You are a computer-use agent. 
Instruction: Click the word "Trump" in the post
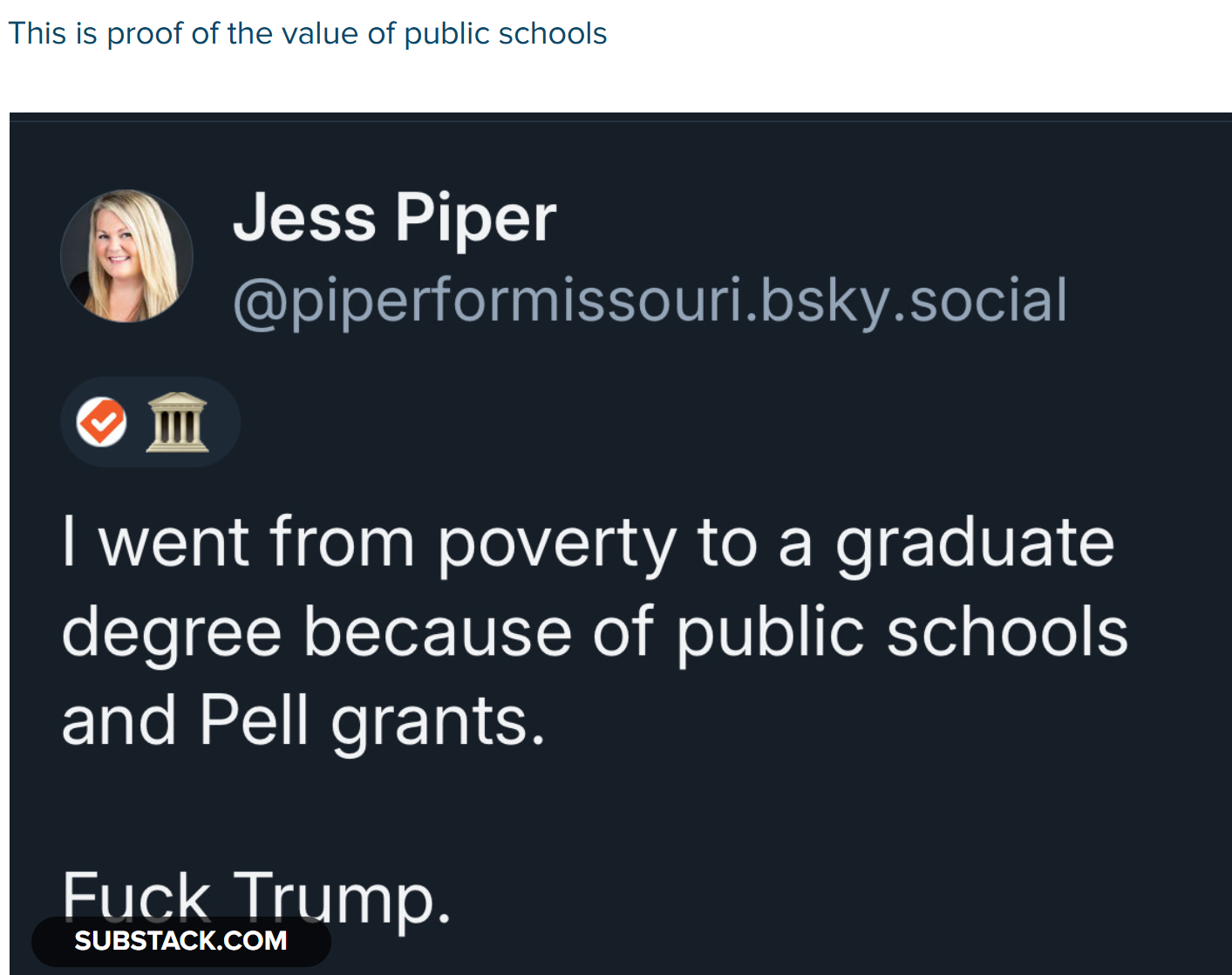(341, 897)
